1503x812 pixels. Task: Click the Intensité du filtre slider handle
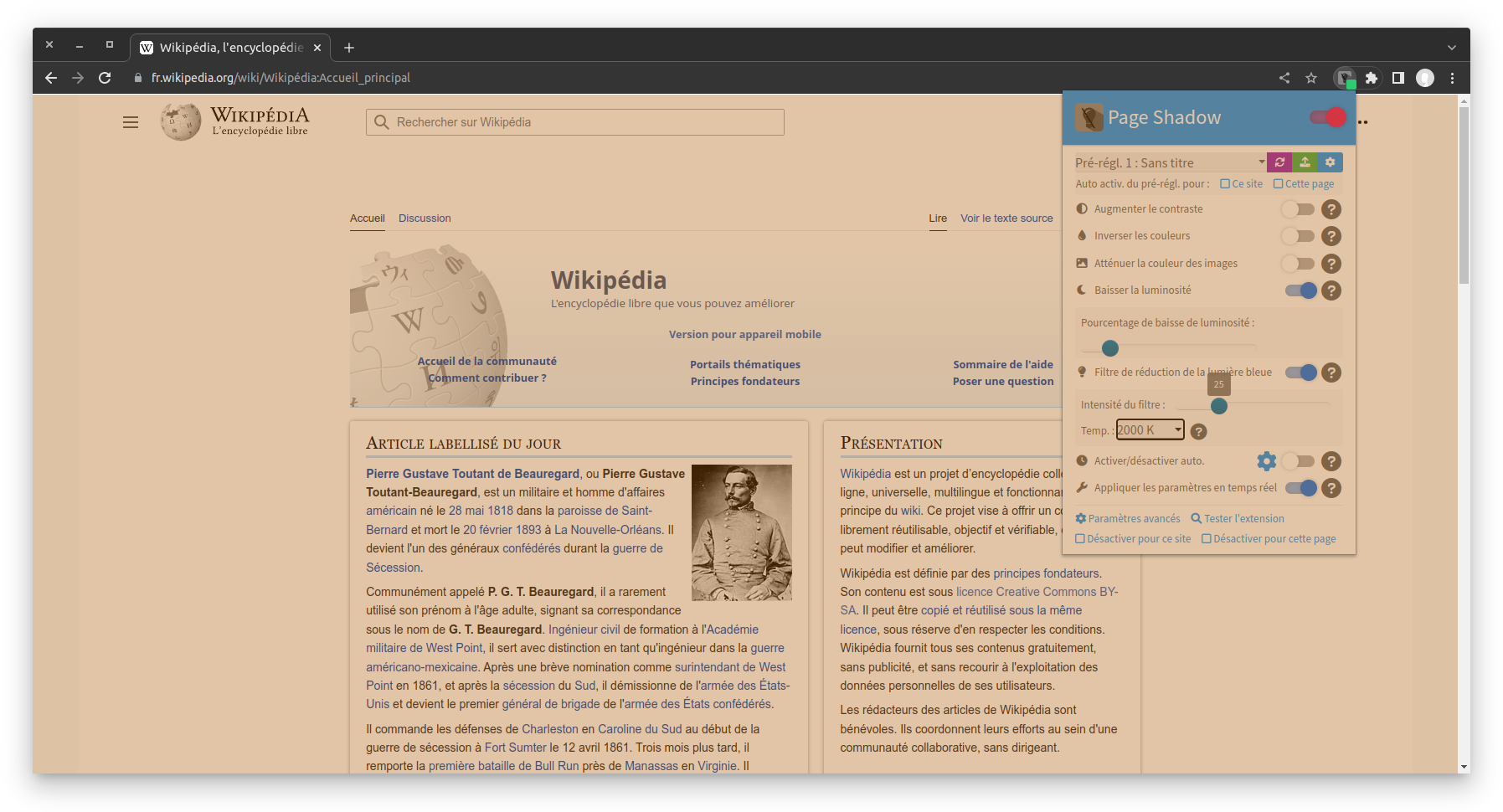pos(1219,406)
